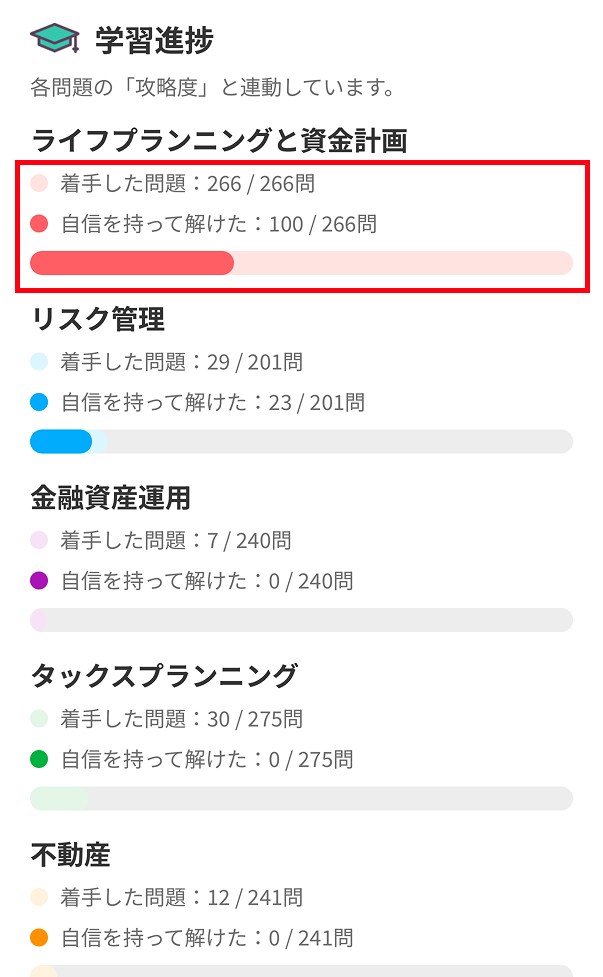Click the light blue 着手した問題 dot under リスク管理
This screenshot has height=977, width=603.
[x=40, y=362]
